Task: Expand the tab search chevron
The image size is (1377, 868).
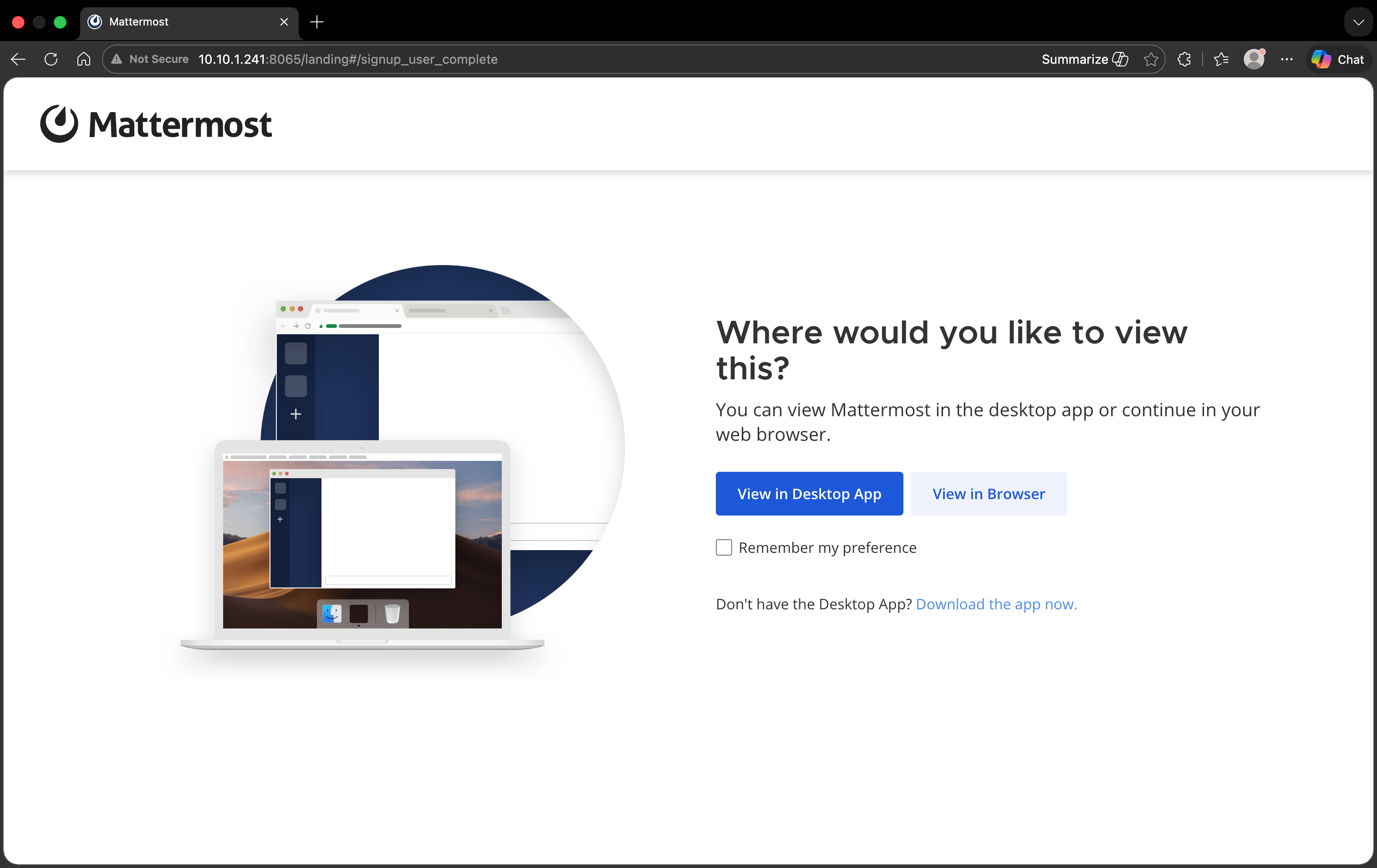Action: tap(1359, 22)
